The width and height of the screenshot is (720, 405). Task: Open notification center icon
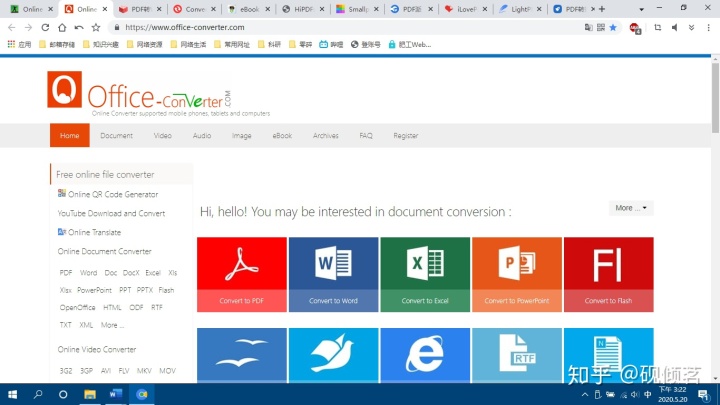pos(703,394)
